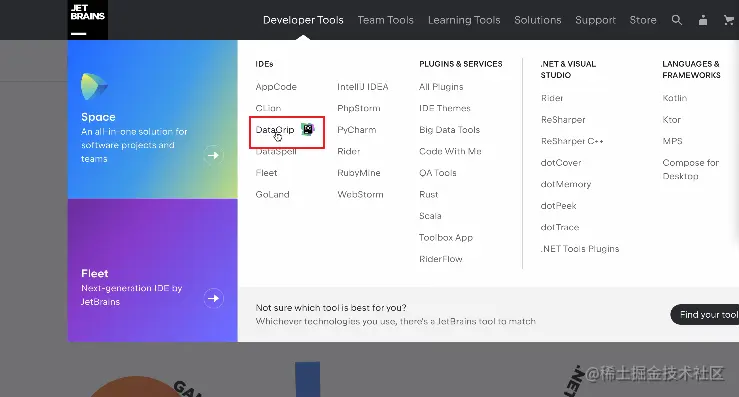
Task: Open the Big Data Tools link
Action: coord(450,130)
